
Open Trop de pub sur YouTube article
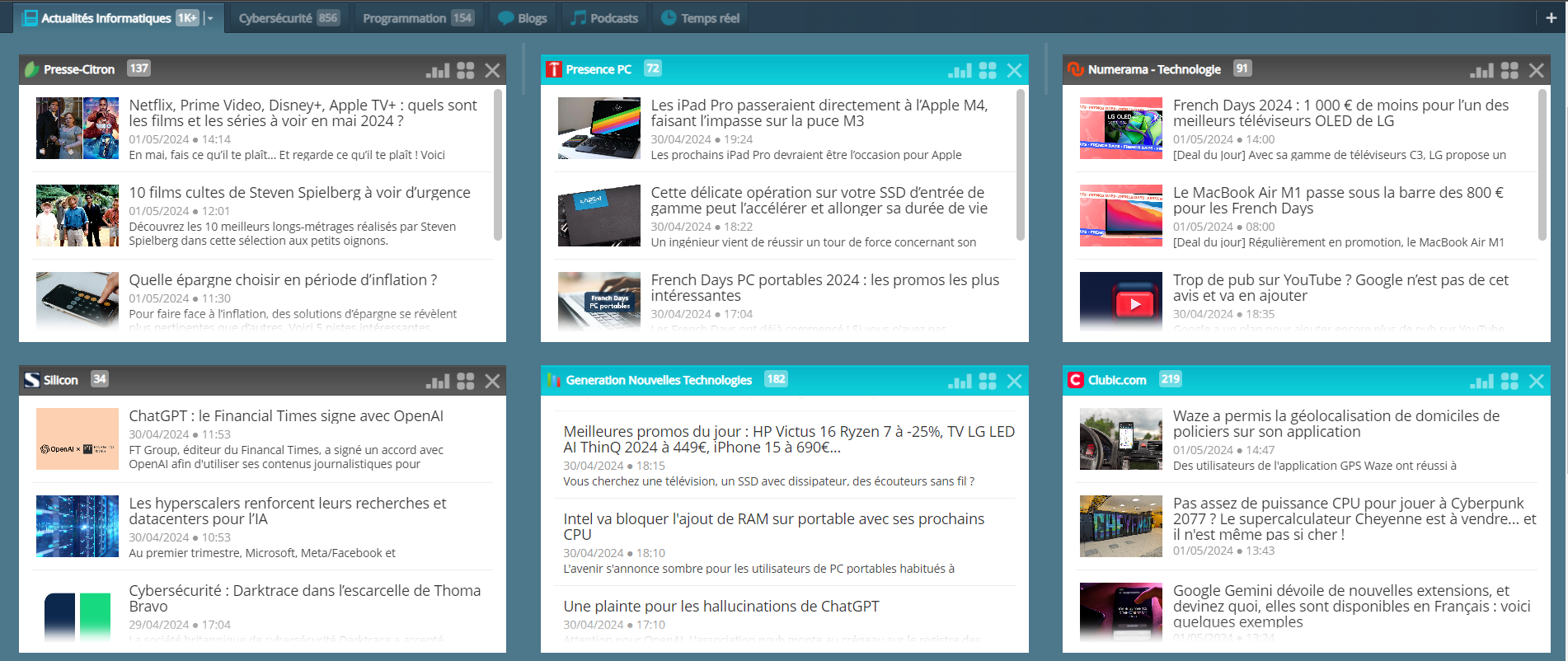point(1340,288)
